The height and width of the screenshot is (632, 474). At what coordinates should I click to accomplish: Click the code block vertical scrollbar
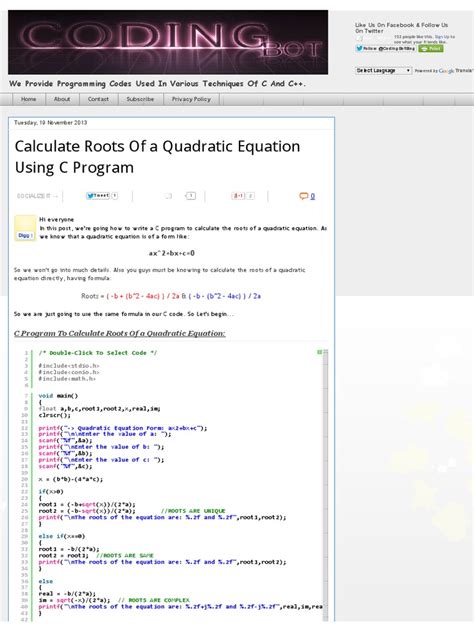tap(326, 484)
